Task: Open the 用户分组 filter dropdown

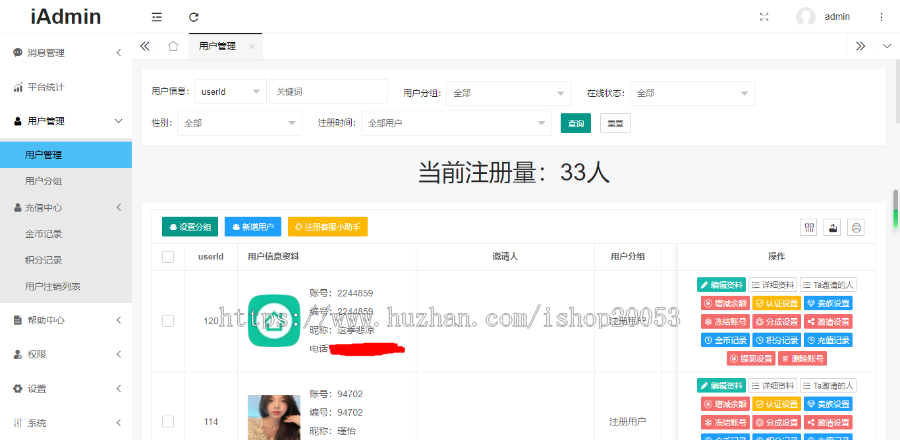Action: click(x=508, y=93)
